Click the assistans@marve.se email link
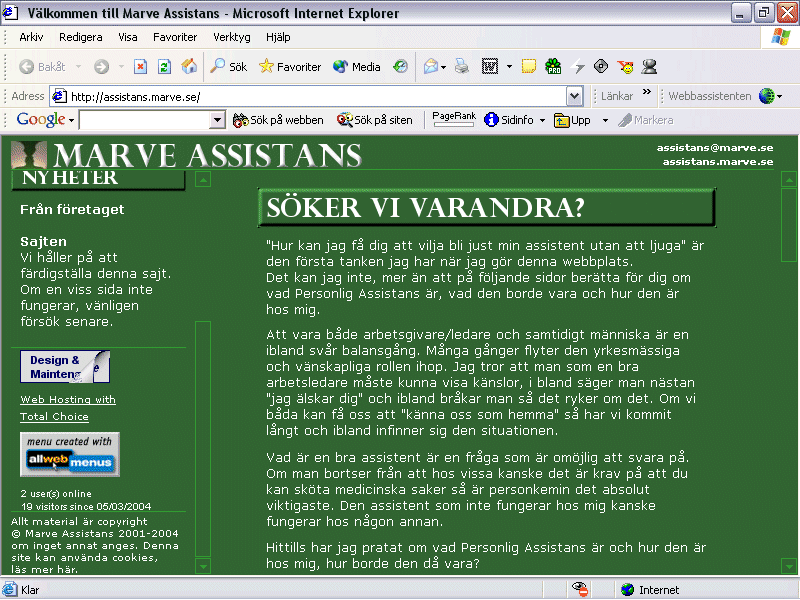Screen dimensions: 800x600 [x=714, y=147]
